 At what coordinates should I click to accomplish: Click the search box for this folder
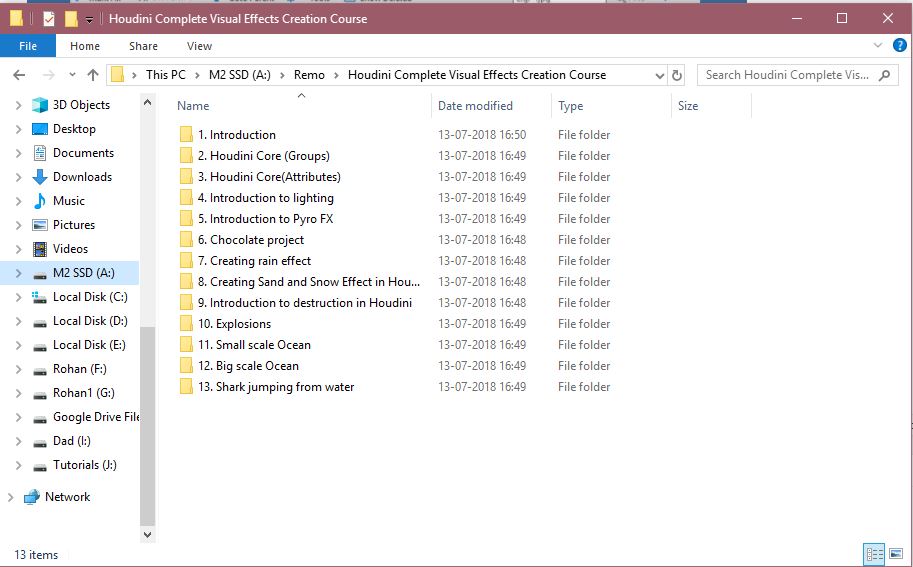pos(786,75)
